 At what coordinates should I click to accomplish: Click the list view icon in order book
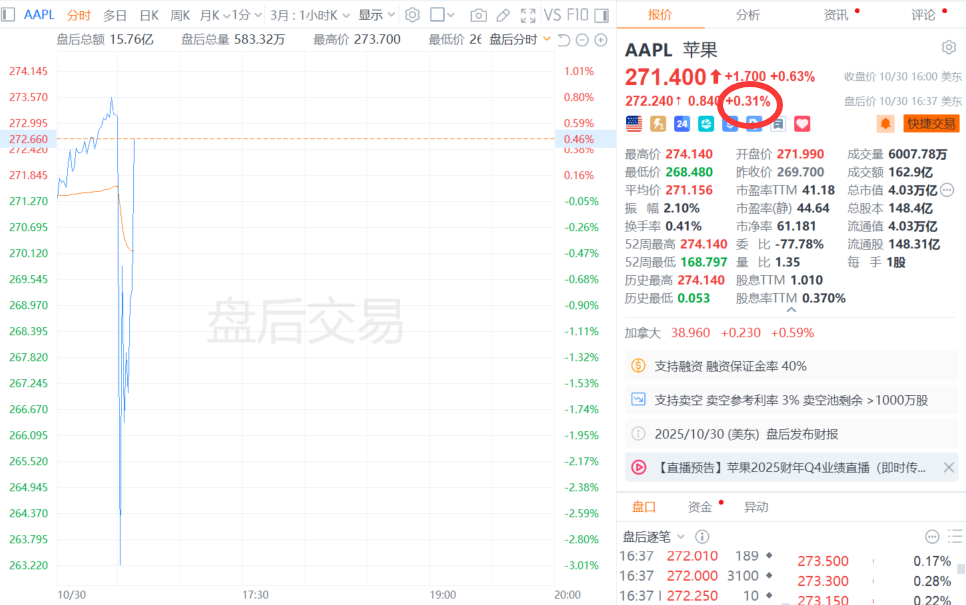pyautogui.click(x=955, y=537)
